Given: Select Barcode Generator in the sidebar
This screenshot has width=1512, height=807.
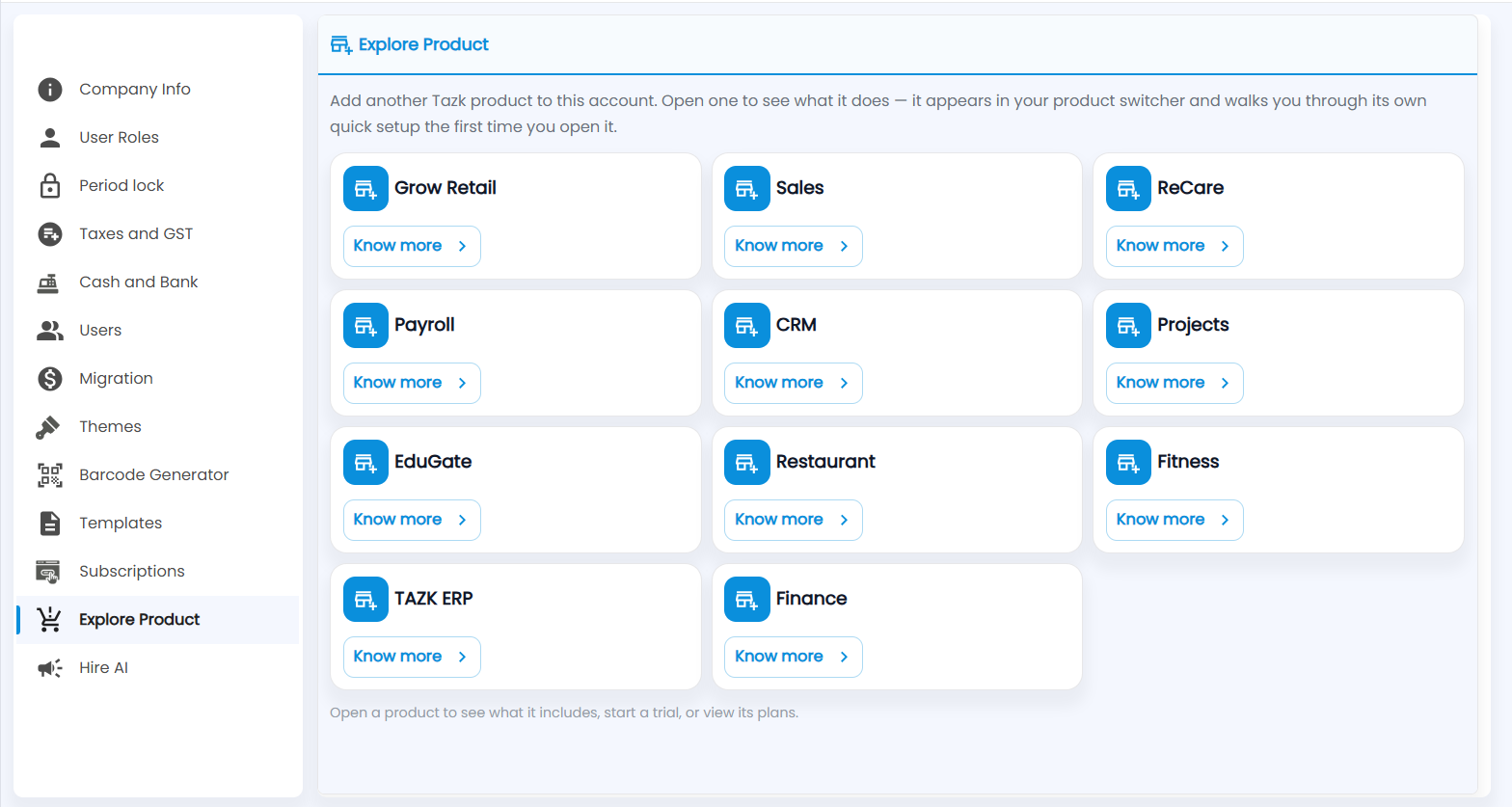Looking at the screenshot, I should (x=158, y=475).
